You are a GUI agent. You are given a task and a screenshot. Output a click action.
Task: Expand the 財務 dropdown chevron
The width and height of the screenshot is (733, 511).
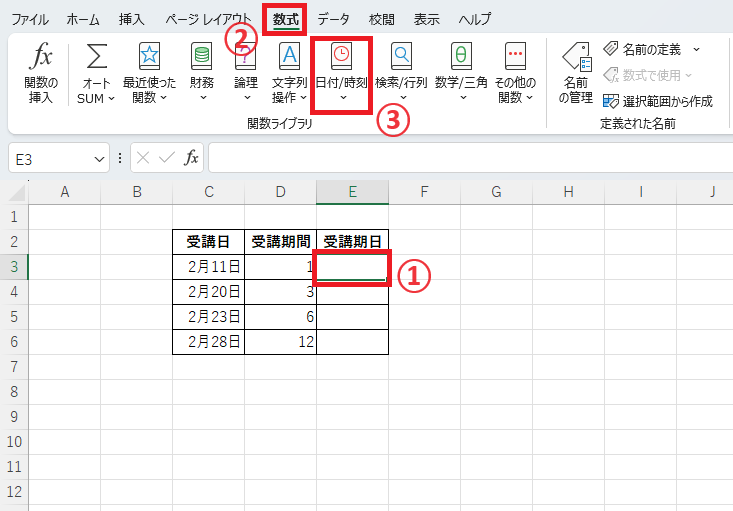point(203,98)
